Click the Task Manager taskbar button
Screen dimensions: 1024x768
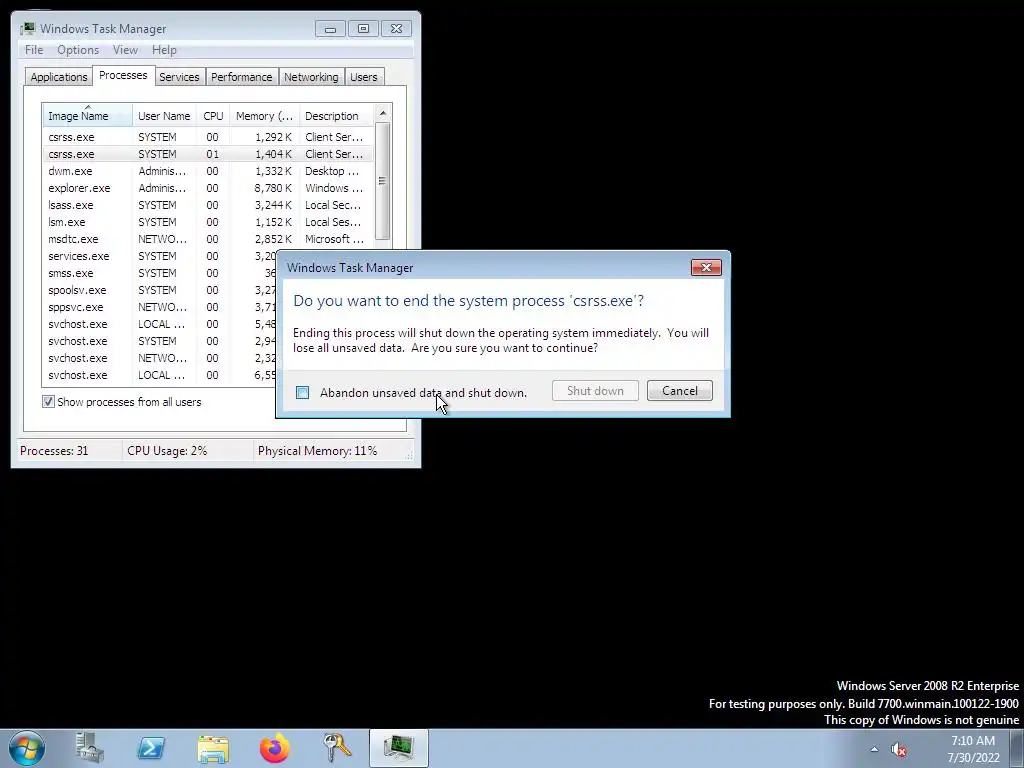point(398,748)
